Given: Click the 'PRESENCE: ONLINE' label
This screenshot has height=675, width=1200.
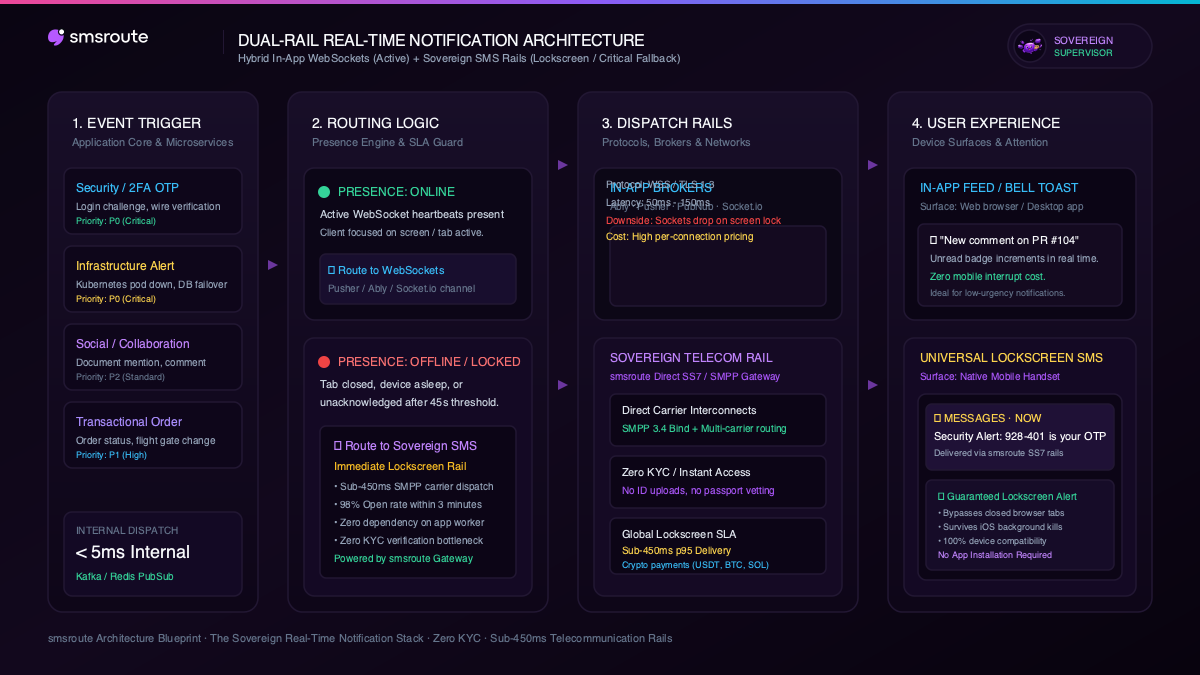Looking at the screenshot, I should [x=396, y=192].
